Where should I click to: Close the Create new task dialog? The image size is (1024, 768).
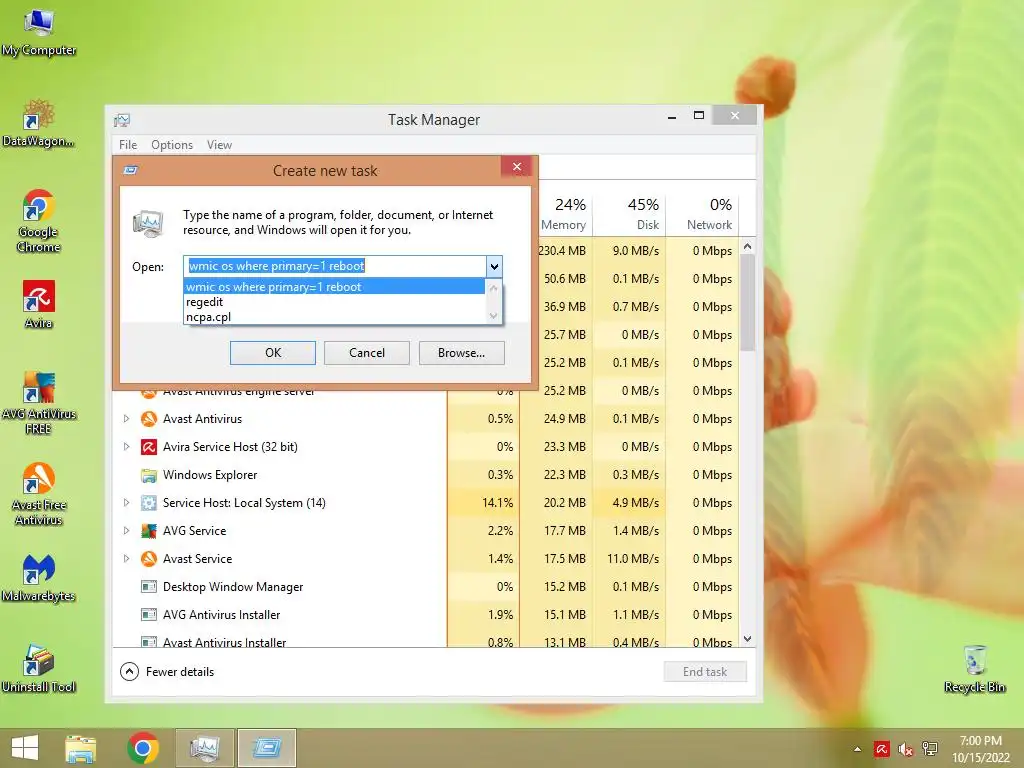[x=517, y=167]
